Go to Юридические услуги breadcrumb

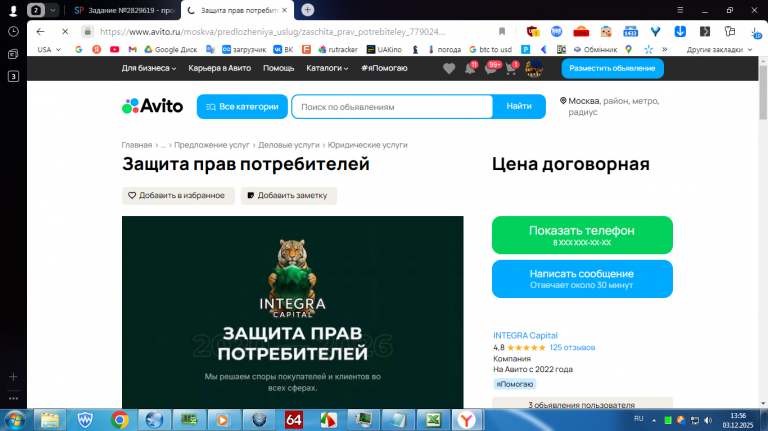pyautogui.click(x=367, y=145)
